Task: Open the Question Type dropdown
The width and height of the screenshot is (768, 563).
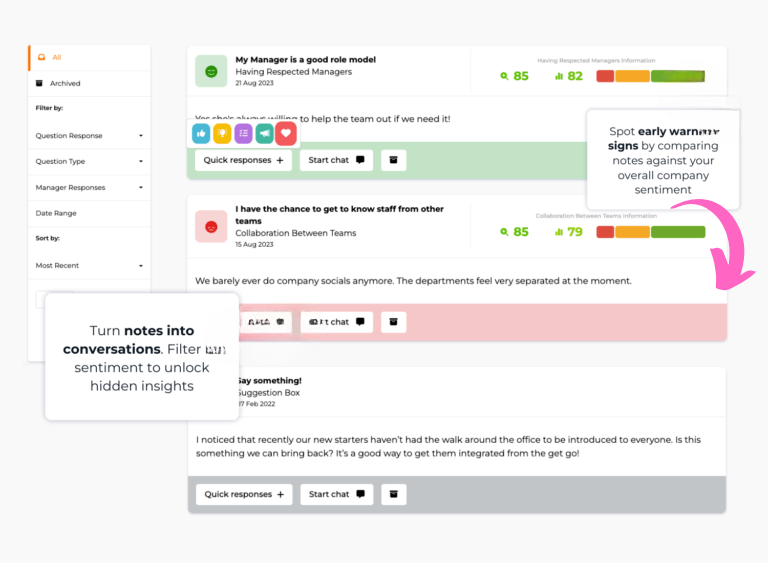Action: (89, 161)
